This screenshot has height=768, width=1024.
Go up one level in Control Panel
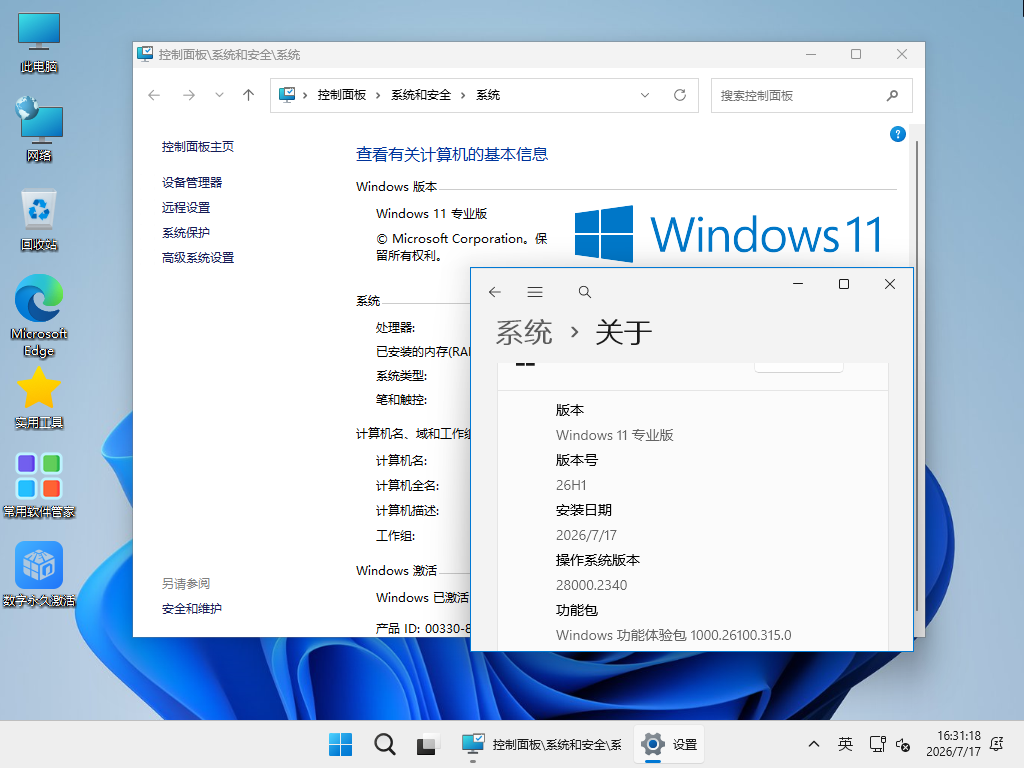pos(248,95)
